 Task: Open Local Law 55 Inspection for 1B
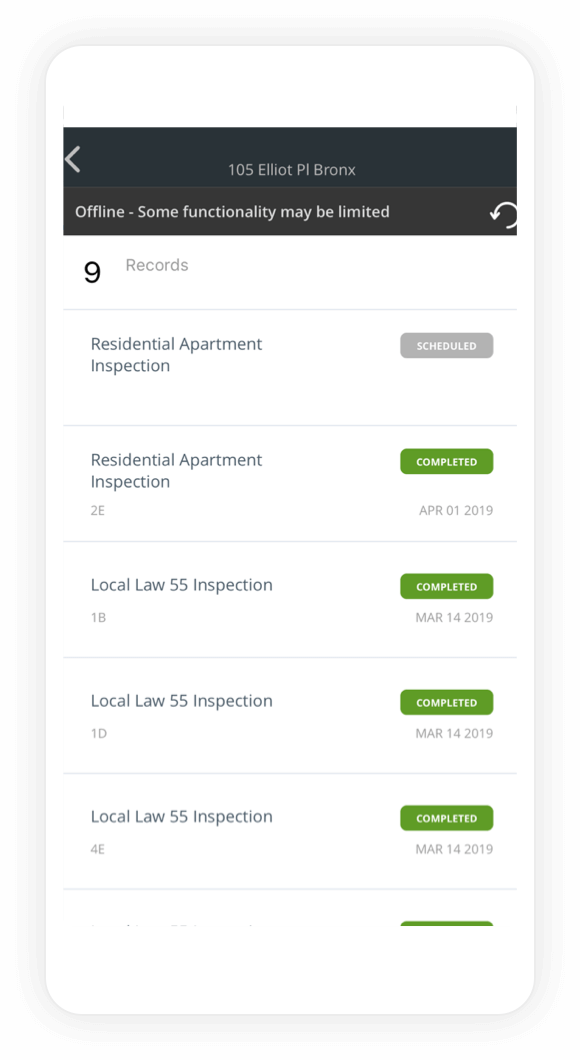click(x=290, y=600)
